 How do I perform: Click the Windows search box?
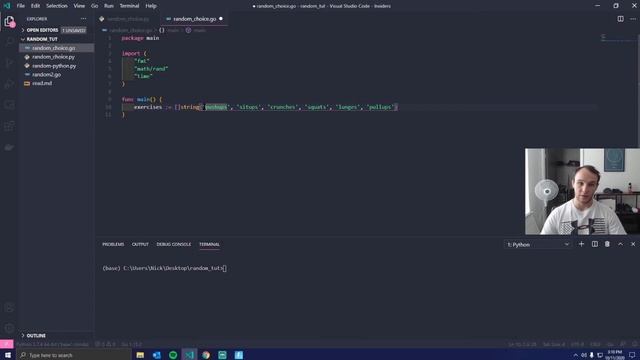pyautogui.click(x=74, y=355)
